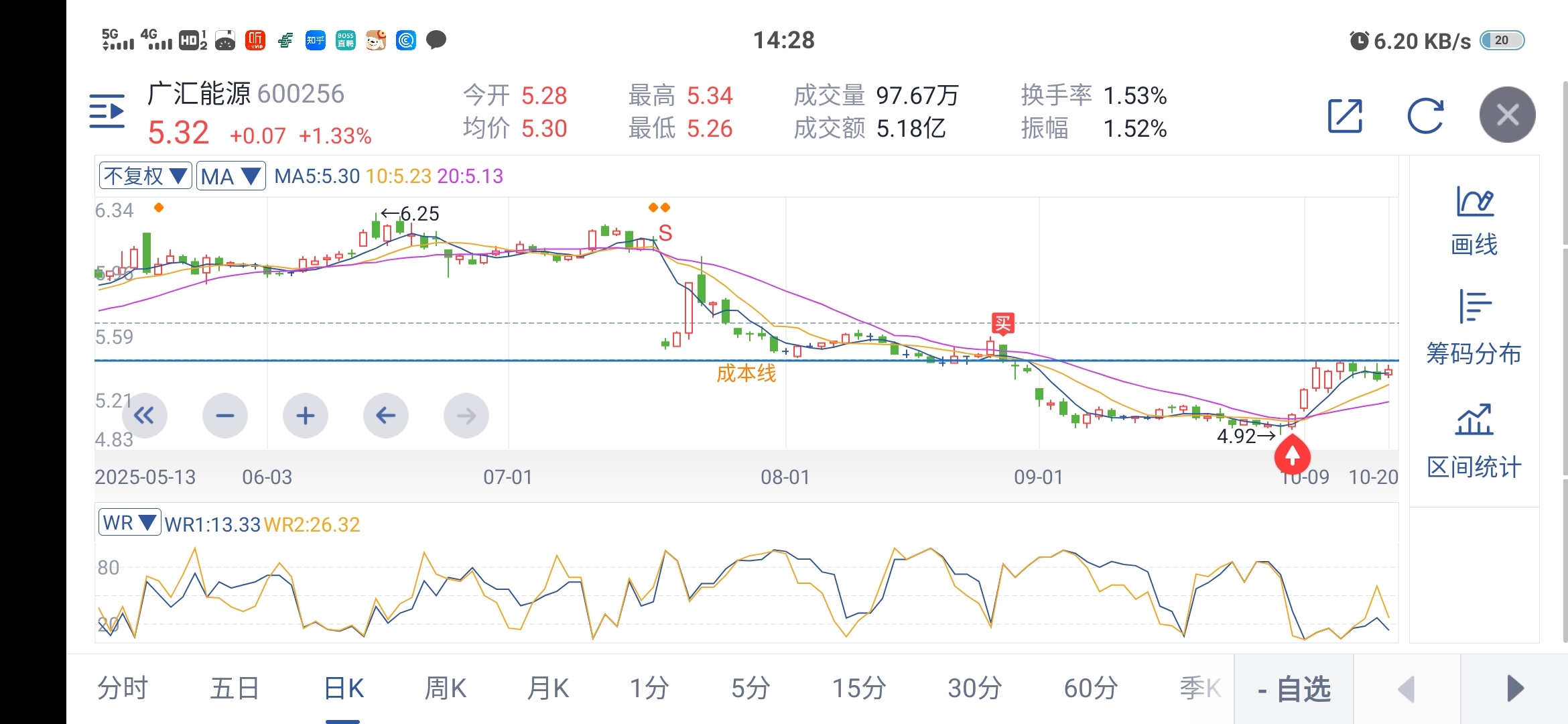Switch to 分时 tab
This screenshot has height=724, width=1568.
[123, 688]
